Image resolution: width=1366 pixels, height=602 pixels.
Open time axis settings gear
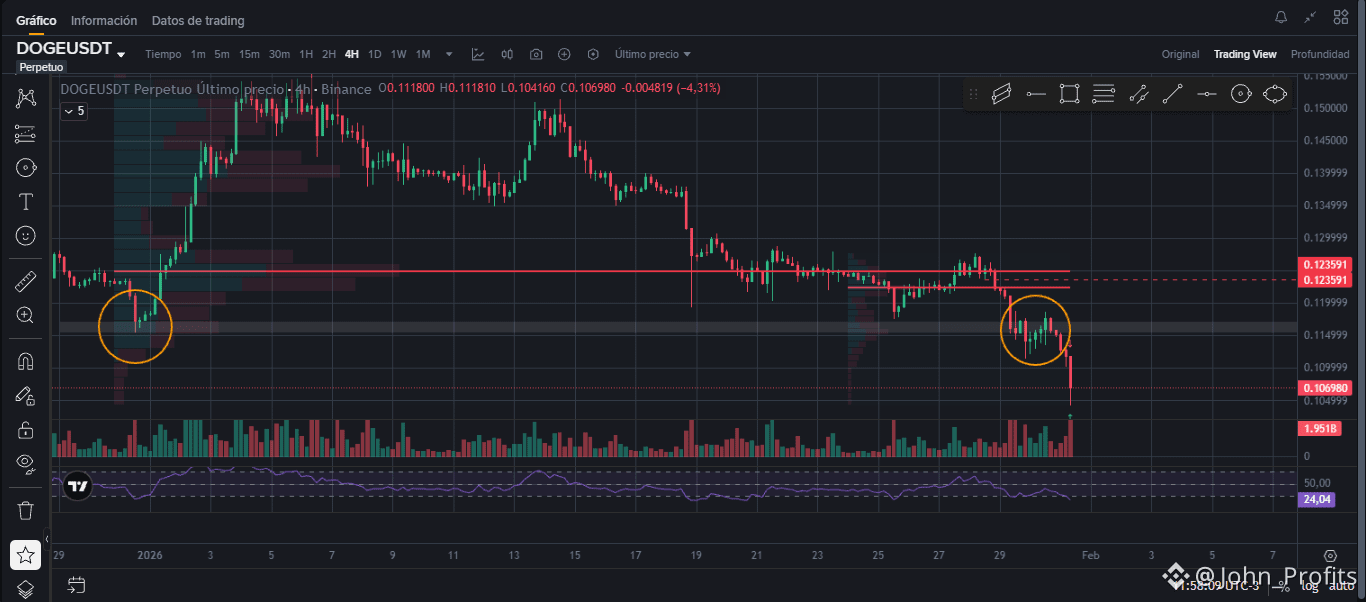1330,555
